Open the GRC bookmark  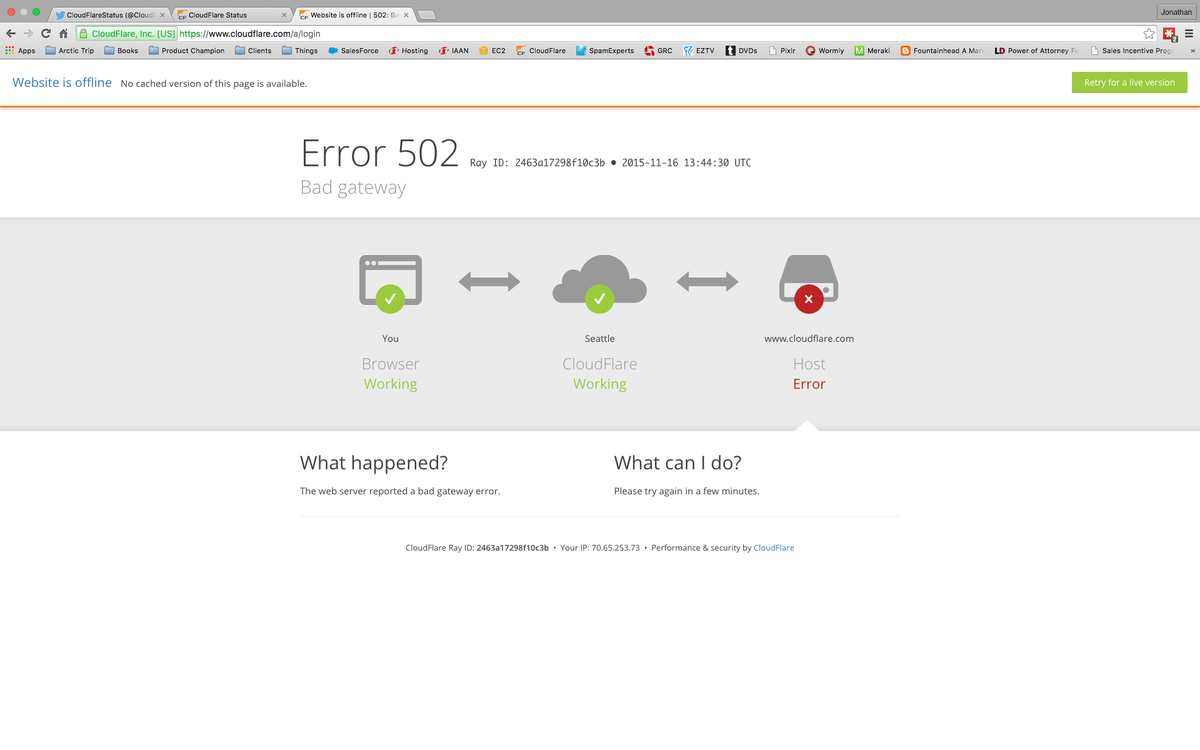pyautogui.click(x=658, y=50)
